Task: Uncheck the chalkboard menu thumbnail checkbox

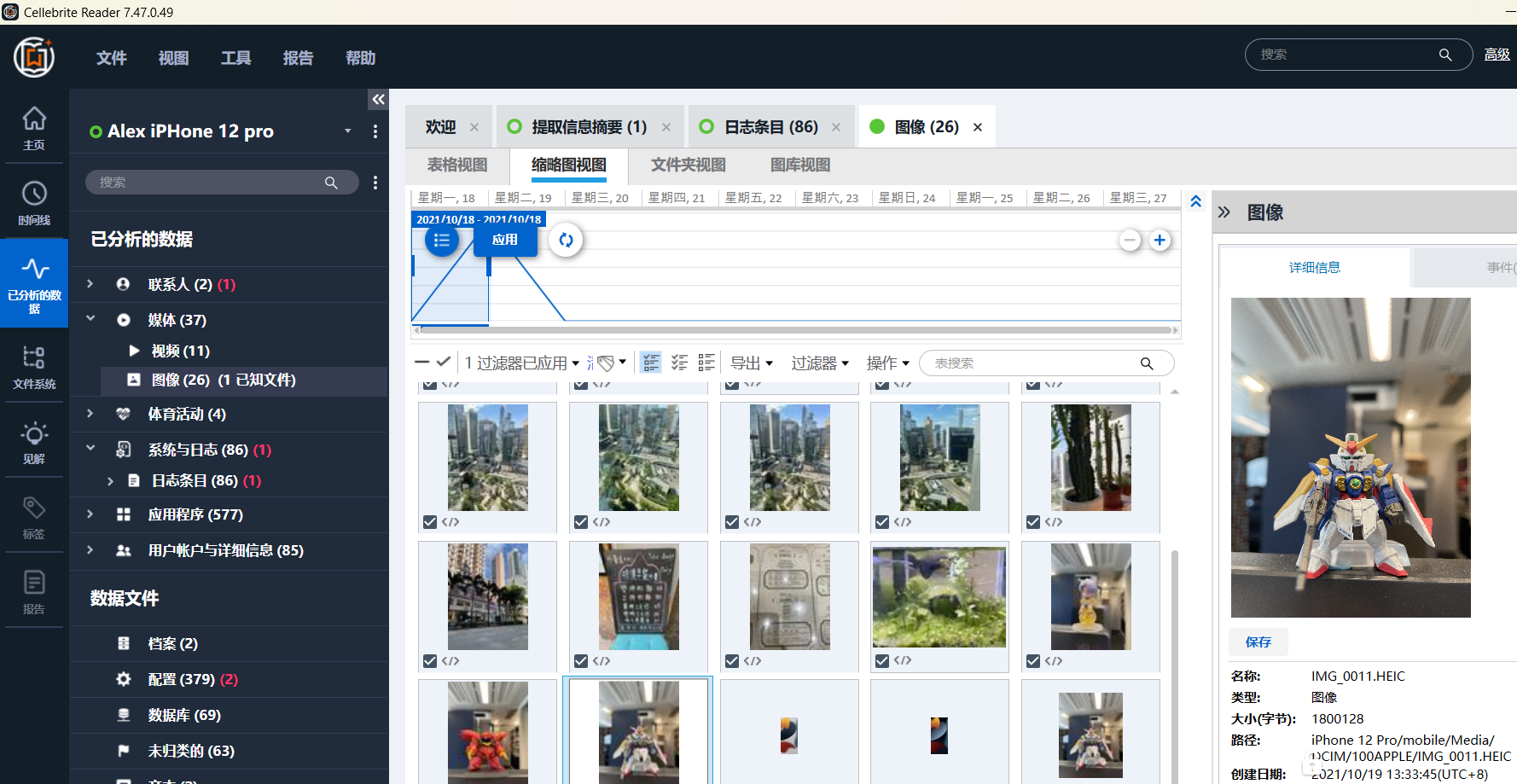Action: (x=581, y=661)
